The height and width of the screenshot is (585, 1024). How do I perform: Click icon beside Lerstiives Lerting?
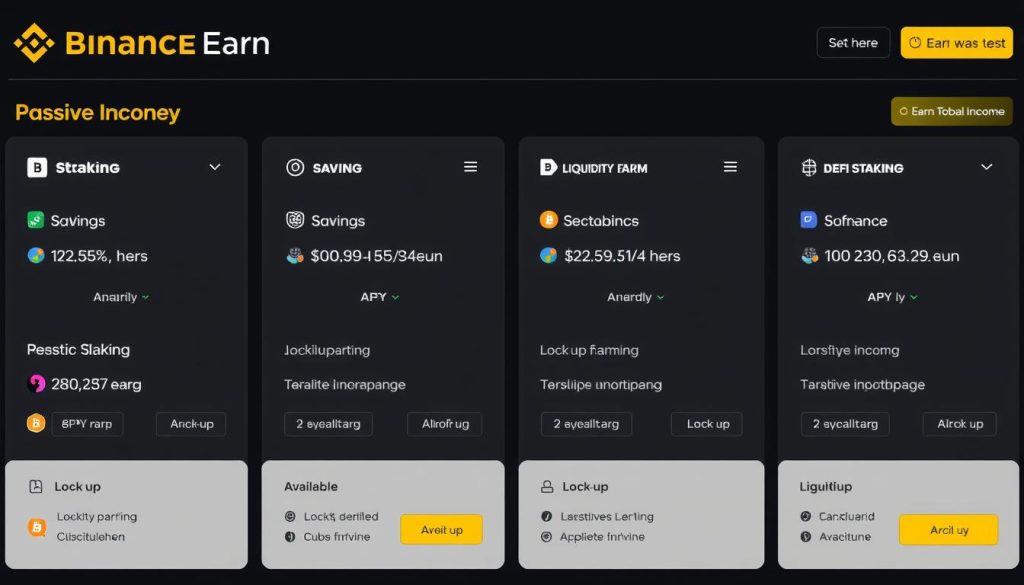point(547,516)
